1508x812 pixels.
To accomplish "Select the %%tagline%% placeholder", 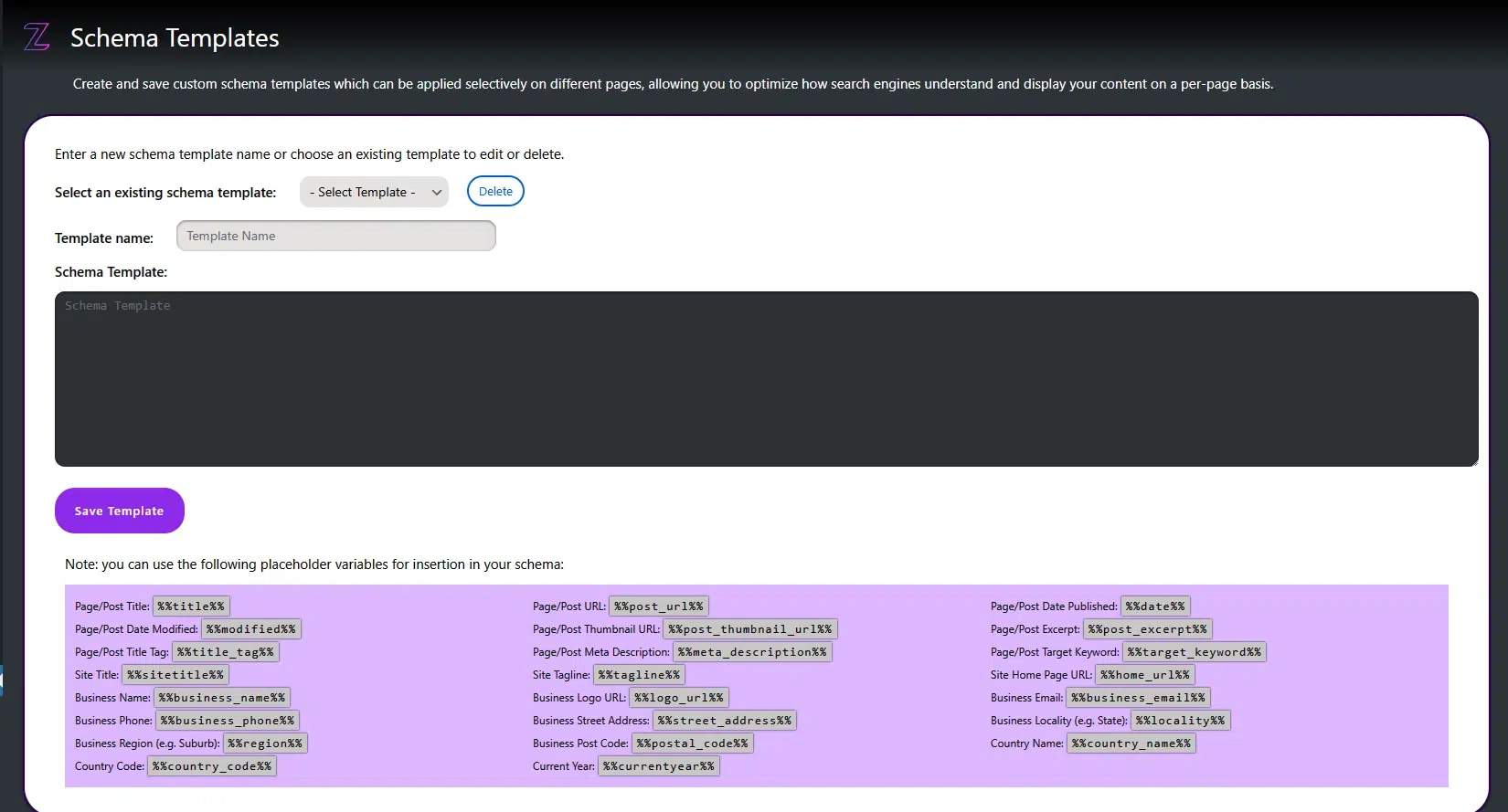I will [639, 675].
